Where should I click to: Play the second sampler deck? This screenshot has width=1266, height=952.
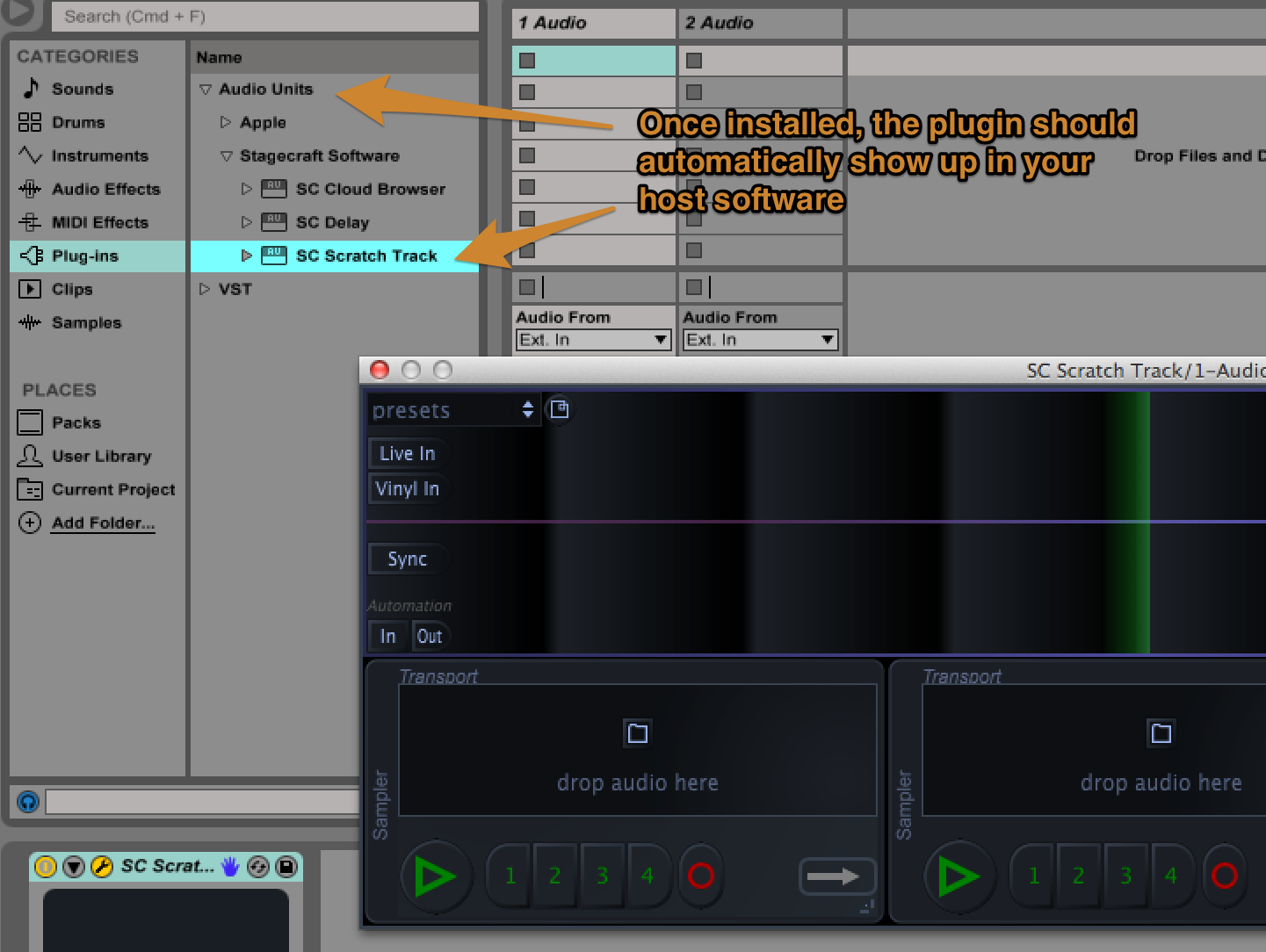tap(959, 876)
